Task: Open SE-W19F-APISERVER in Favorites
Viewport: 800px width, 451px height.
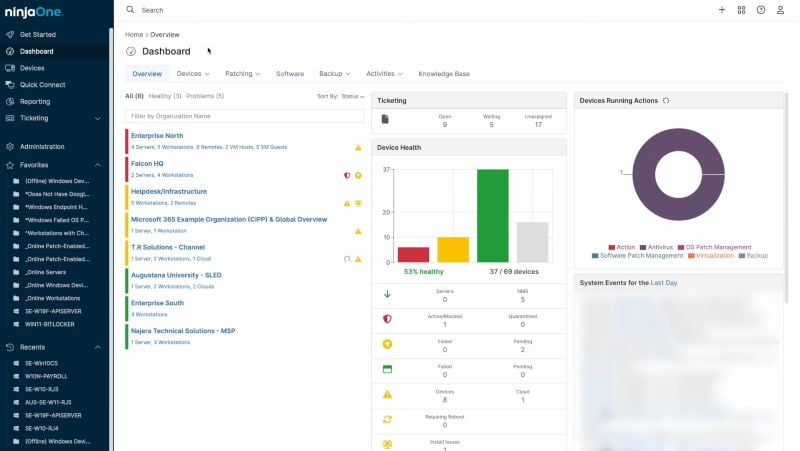Action: (x=53, y=311)
